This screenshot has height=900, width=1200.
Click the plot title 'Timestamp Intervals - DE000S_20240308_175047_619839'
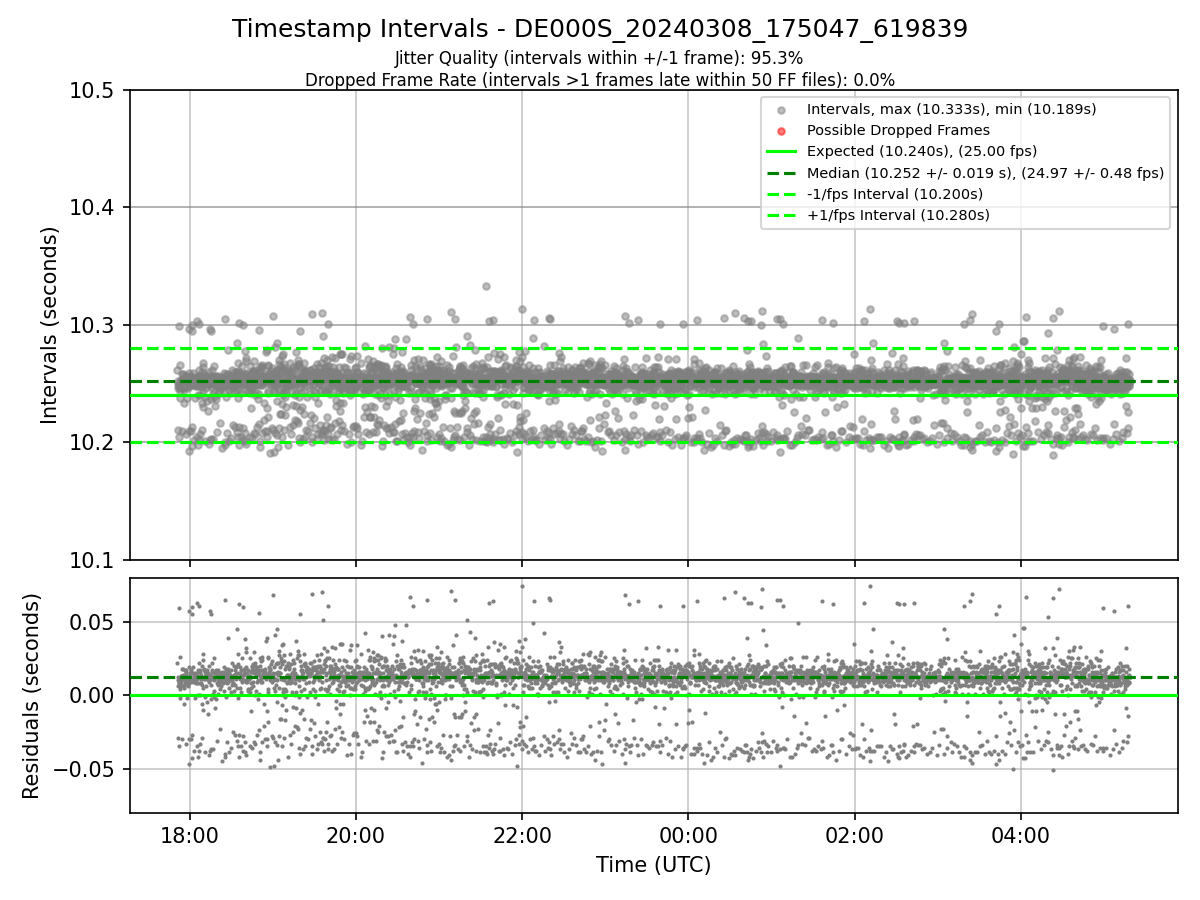coord(600,29)
